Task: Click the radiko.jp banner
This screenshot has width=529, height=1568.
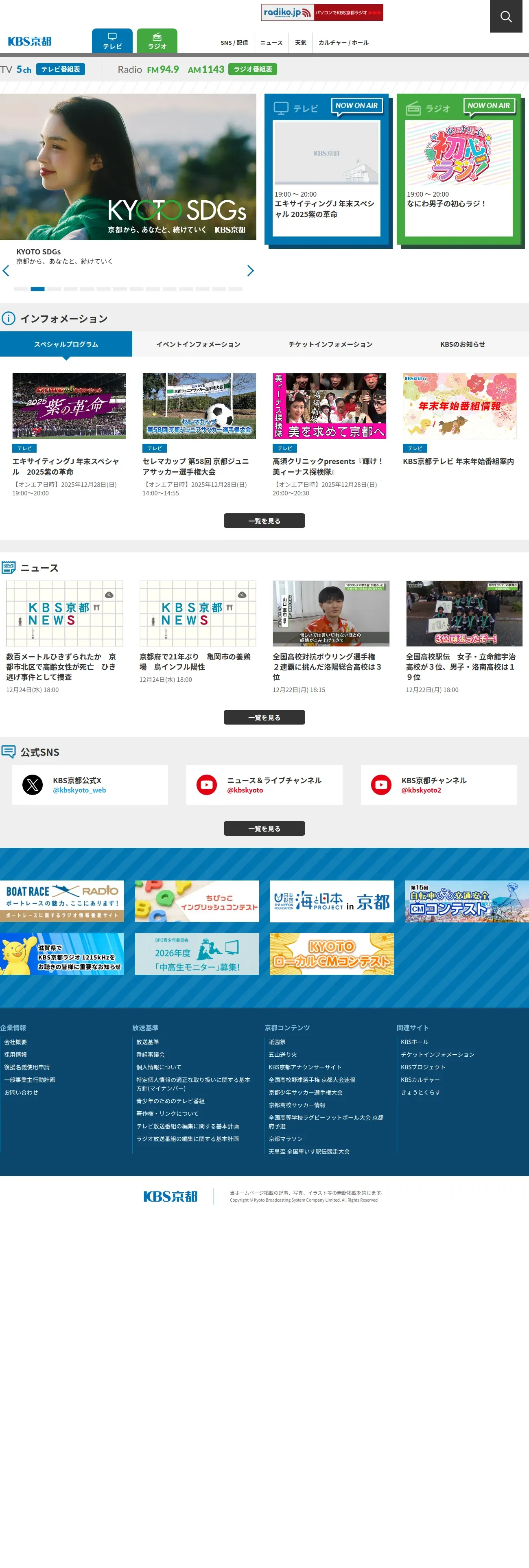Action: click(322, 12)
